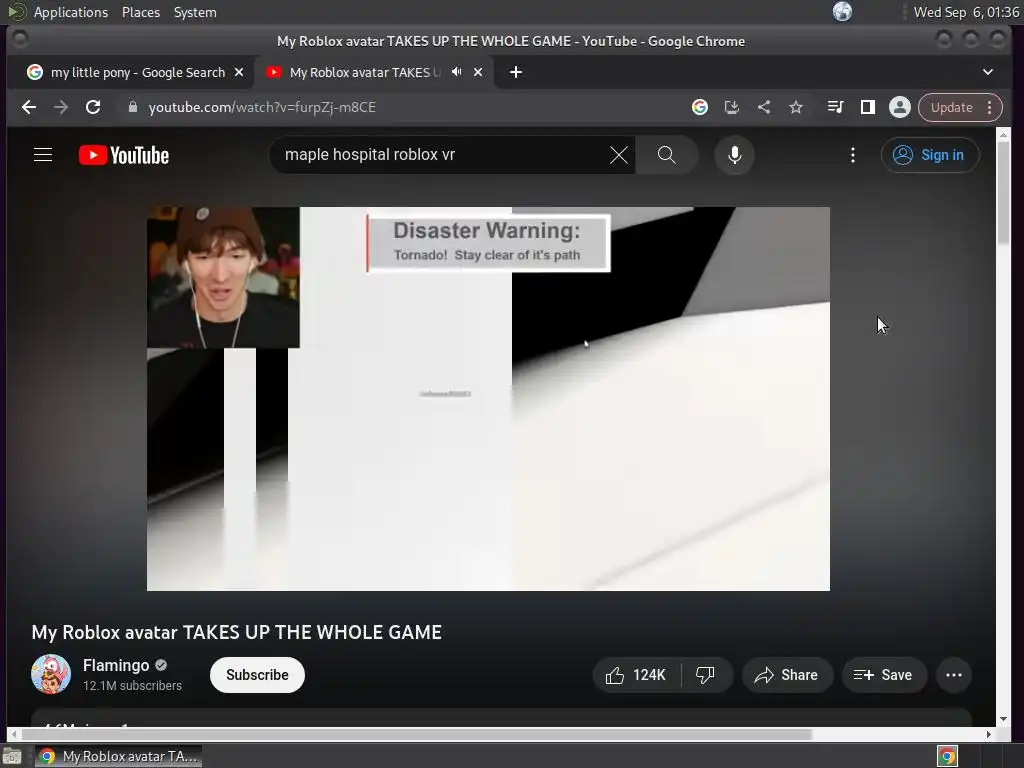Click the horizontal scrollbar at bottom
The image size is (1024, 768).
pyautogui.click(x=416, y=734)
